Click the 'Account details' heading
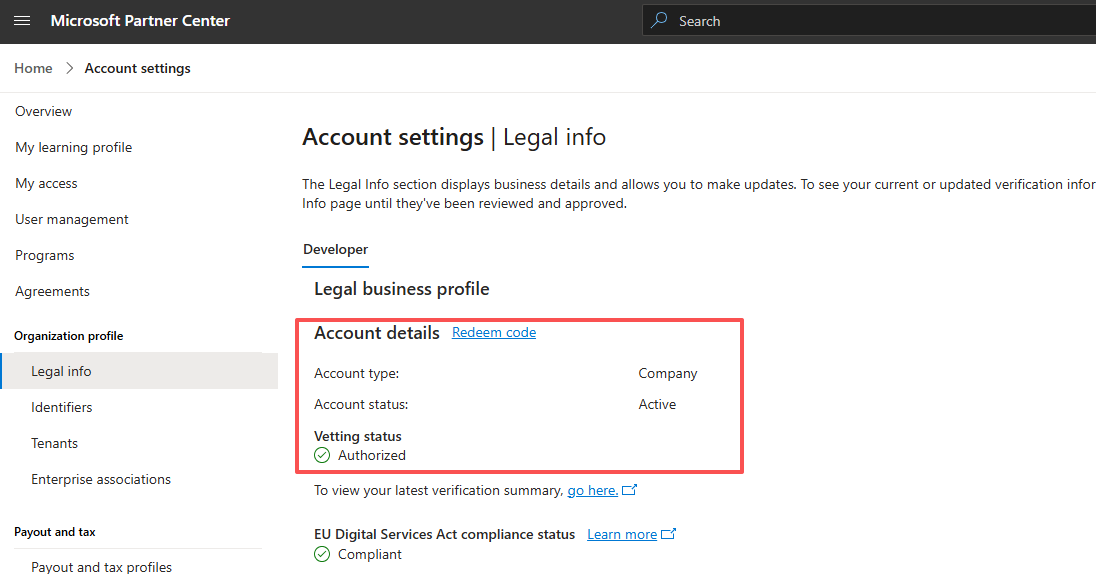Screen dimensions: 1096x574 [377, 333]
